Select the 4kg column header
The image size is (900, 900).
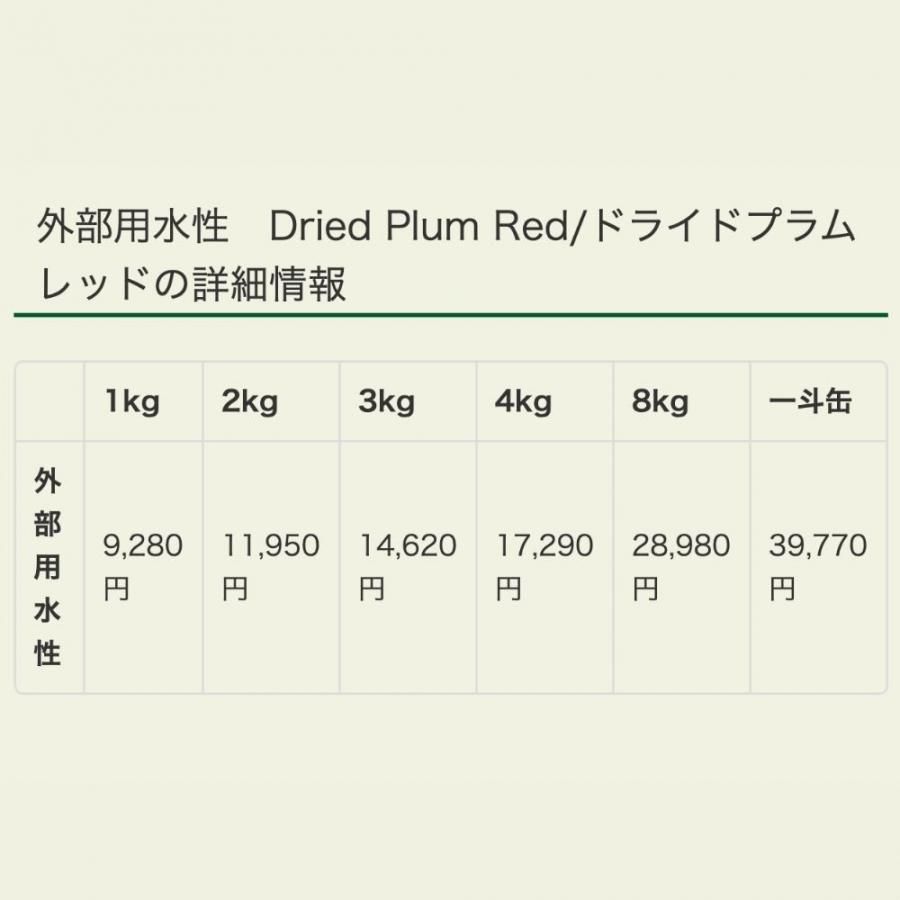pyautogui.click(x=545, y=401)
